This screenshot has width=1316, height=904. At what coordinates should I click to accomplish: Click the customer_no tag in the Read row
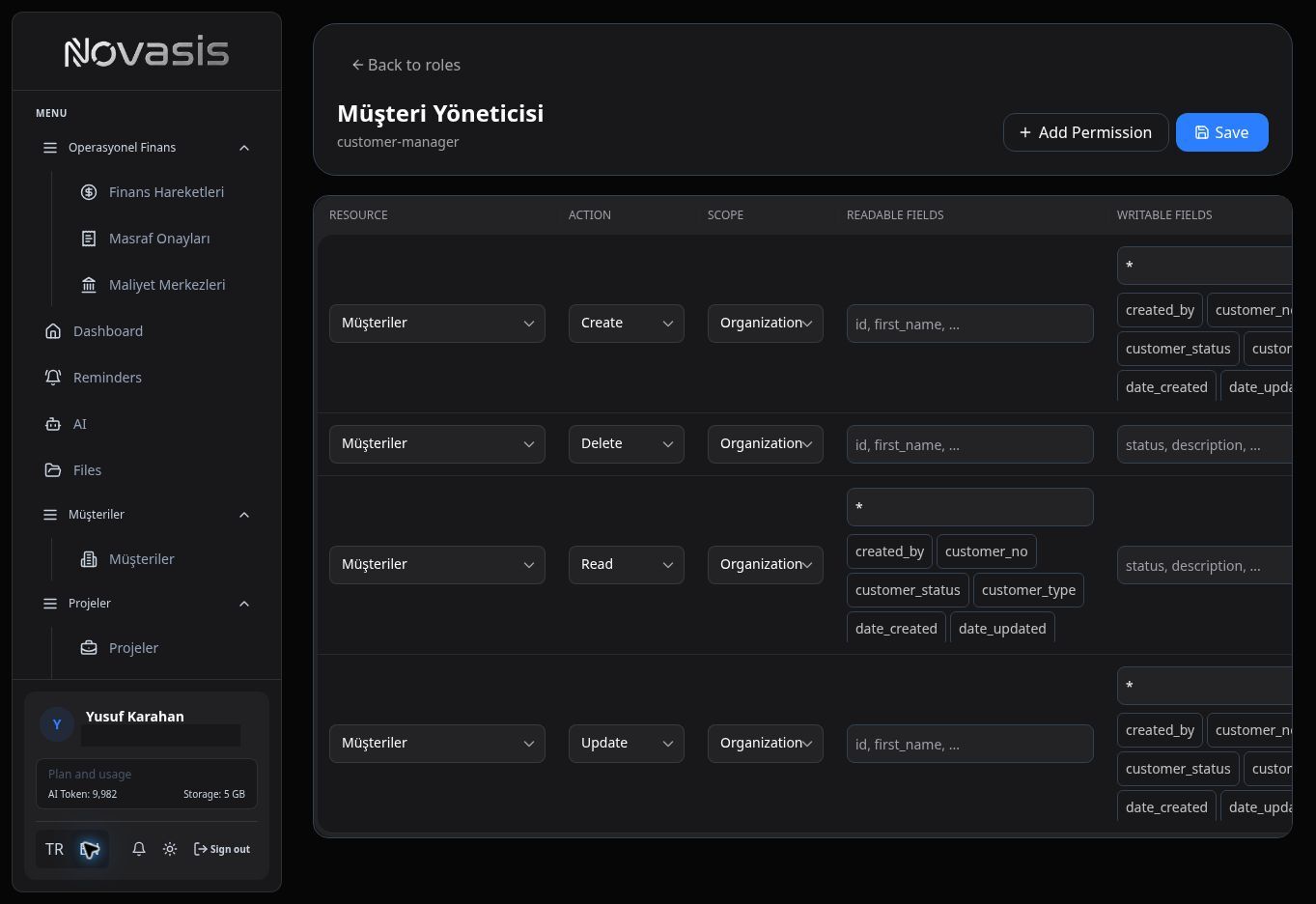(987, 551)
